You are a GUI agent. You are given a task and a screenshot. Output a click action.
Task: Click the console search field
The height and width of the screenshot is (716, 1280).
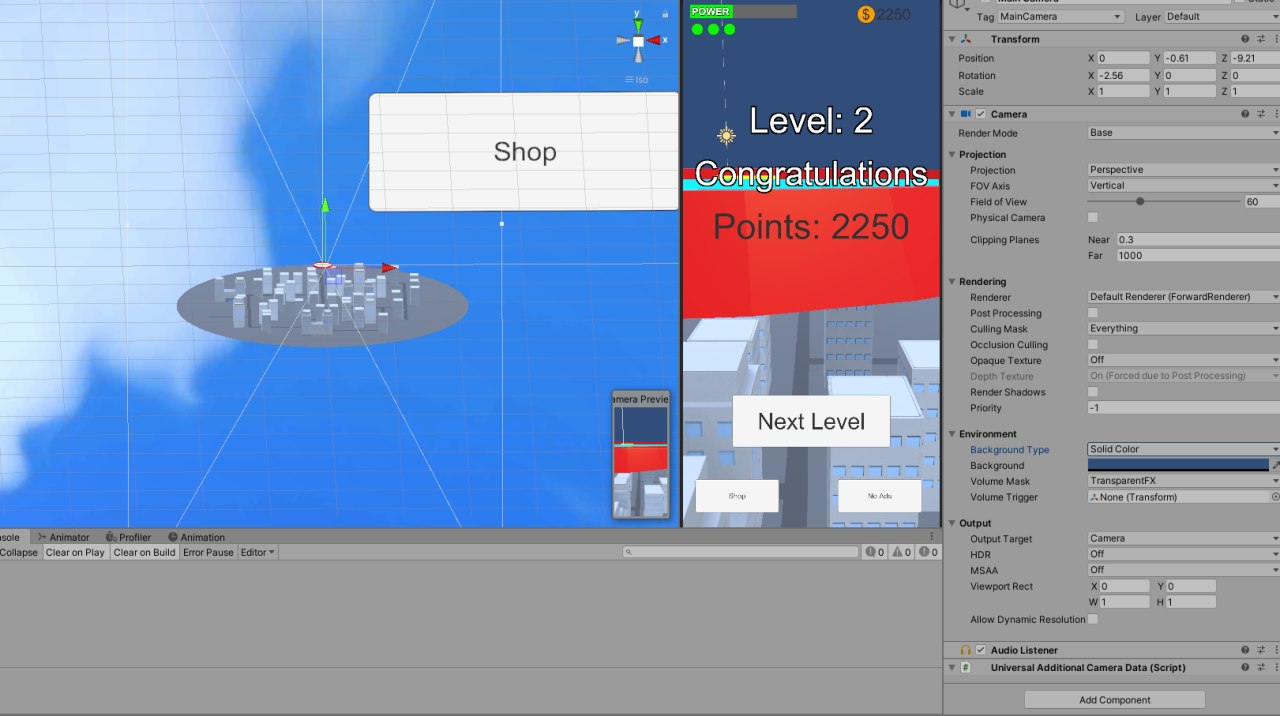point(740,552)
